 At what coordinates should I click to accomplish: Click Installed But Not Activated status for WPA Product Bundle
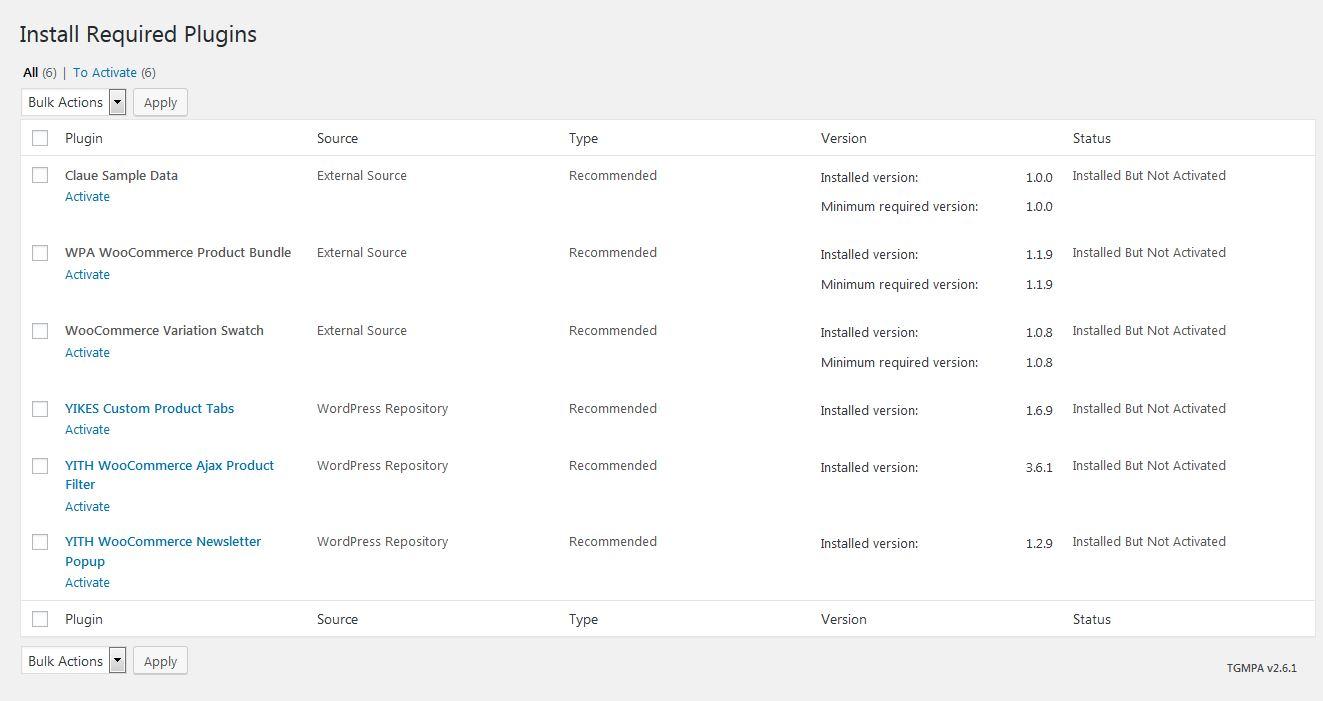click(x=1149, y=252)
